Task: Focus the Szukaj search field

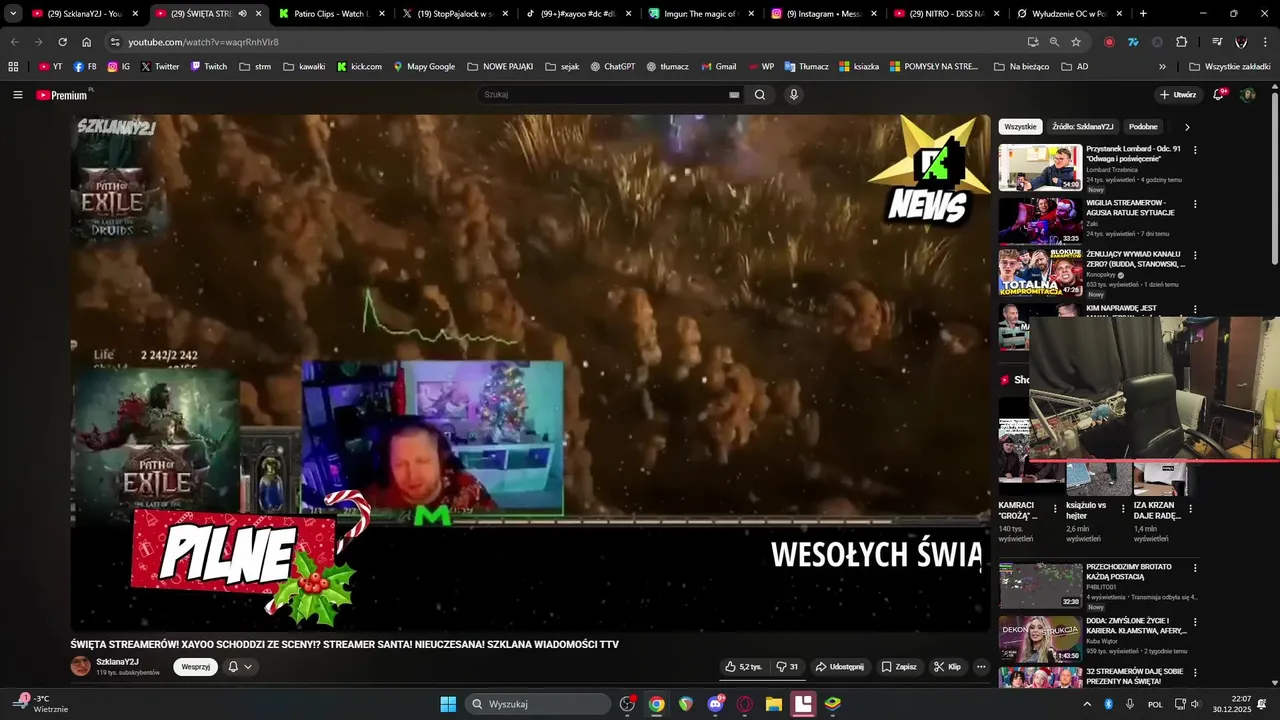Action: 605,95
